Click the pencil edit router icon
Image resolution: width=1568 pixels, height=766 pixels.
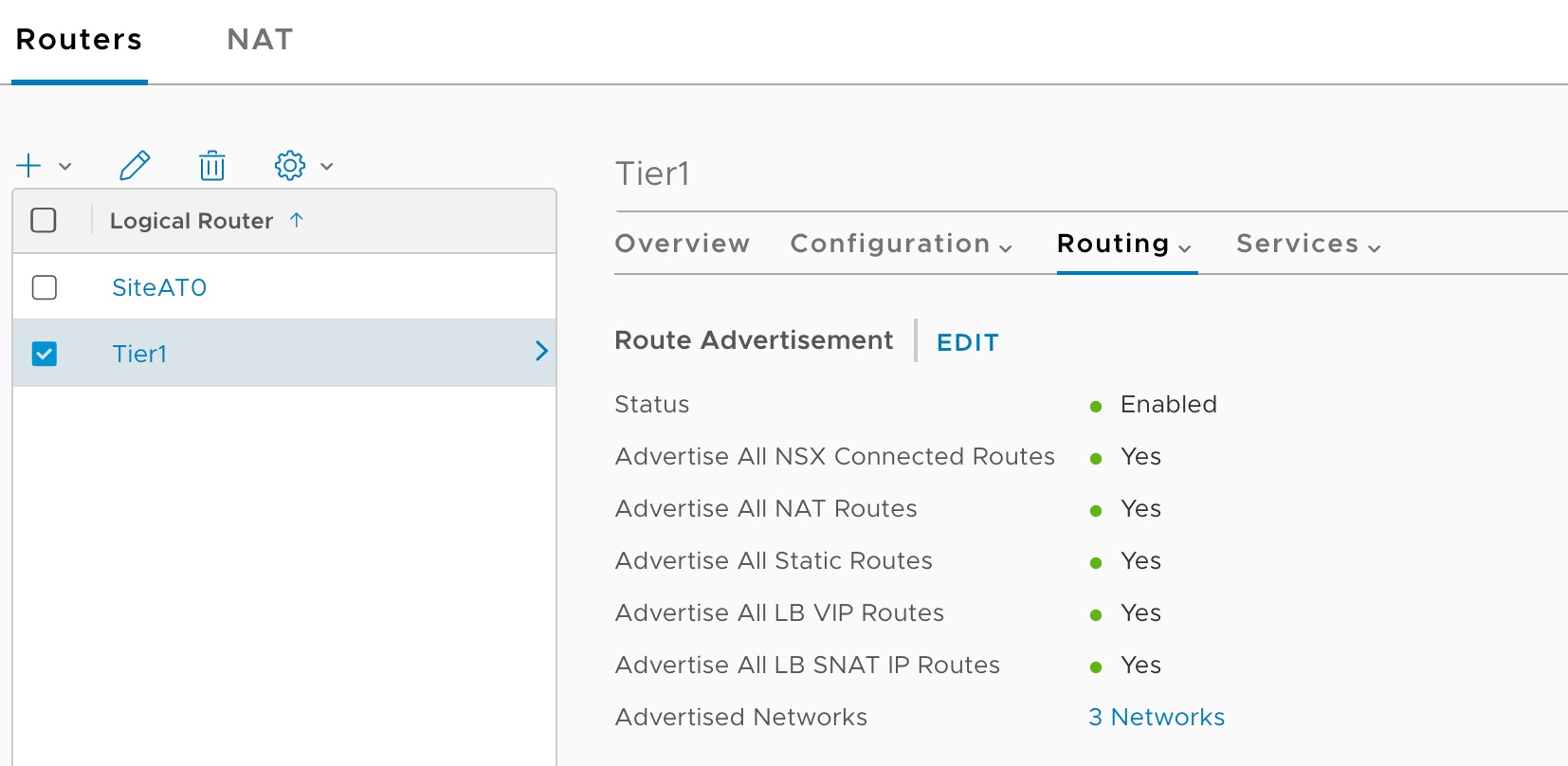(x=135, y=166)
